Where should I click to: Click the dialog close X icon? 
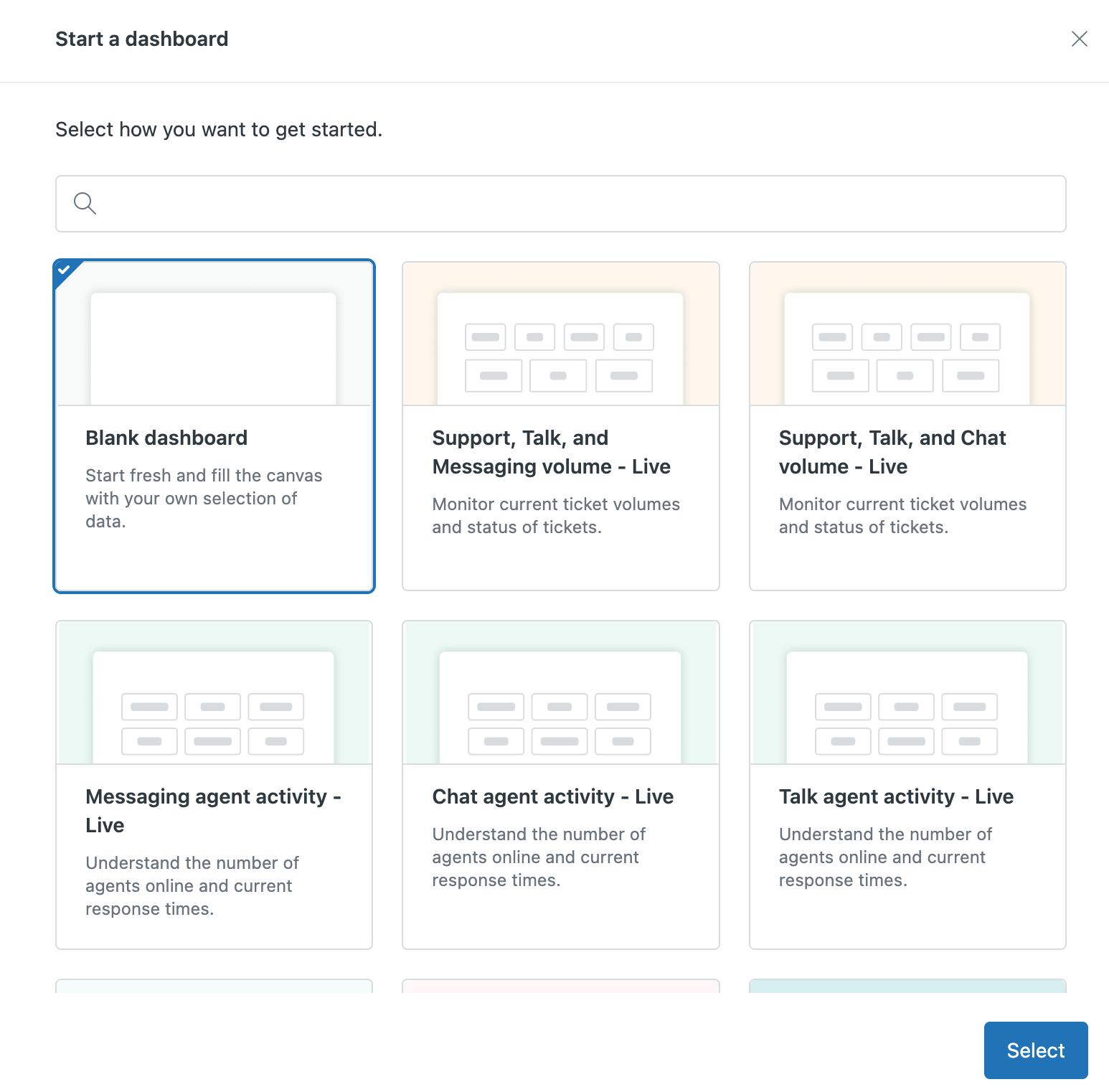tap(1080, 39)
